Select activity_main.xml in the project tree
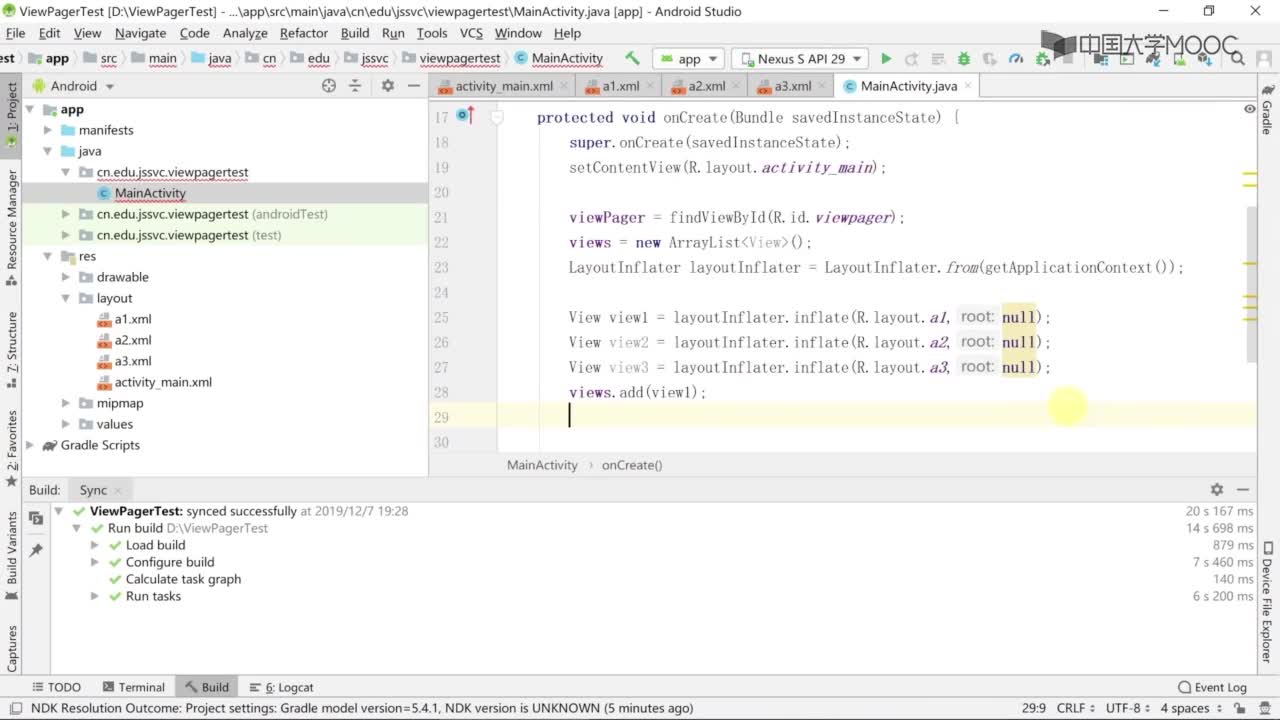 (x=163, y=382)
